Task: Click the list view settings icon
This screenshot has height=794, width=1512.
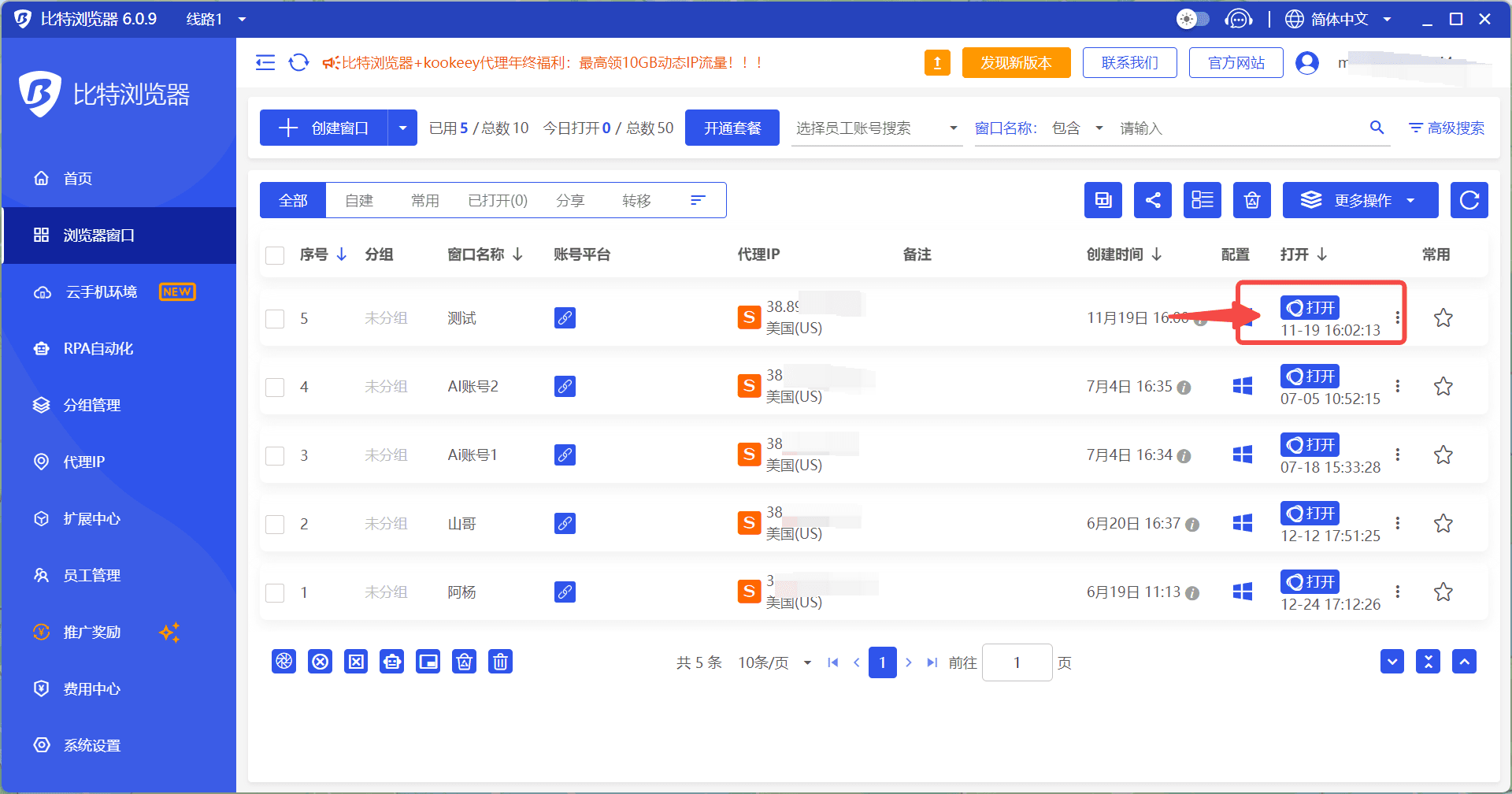Action: 1203,200
